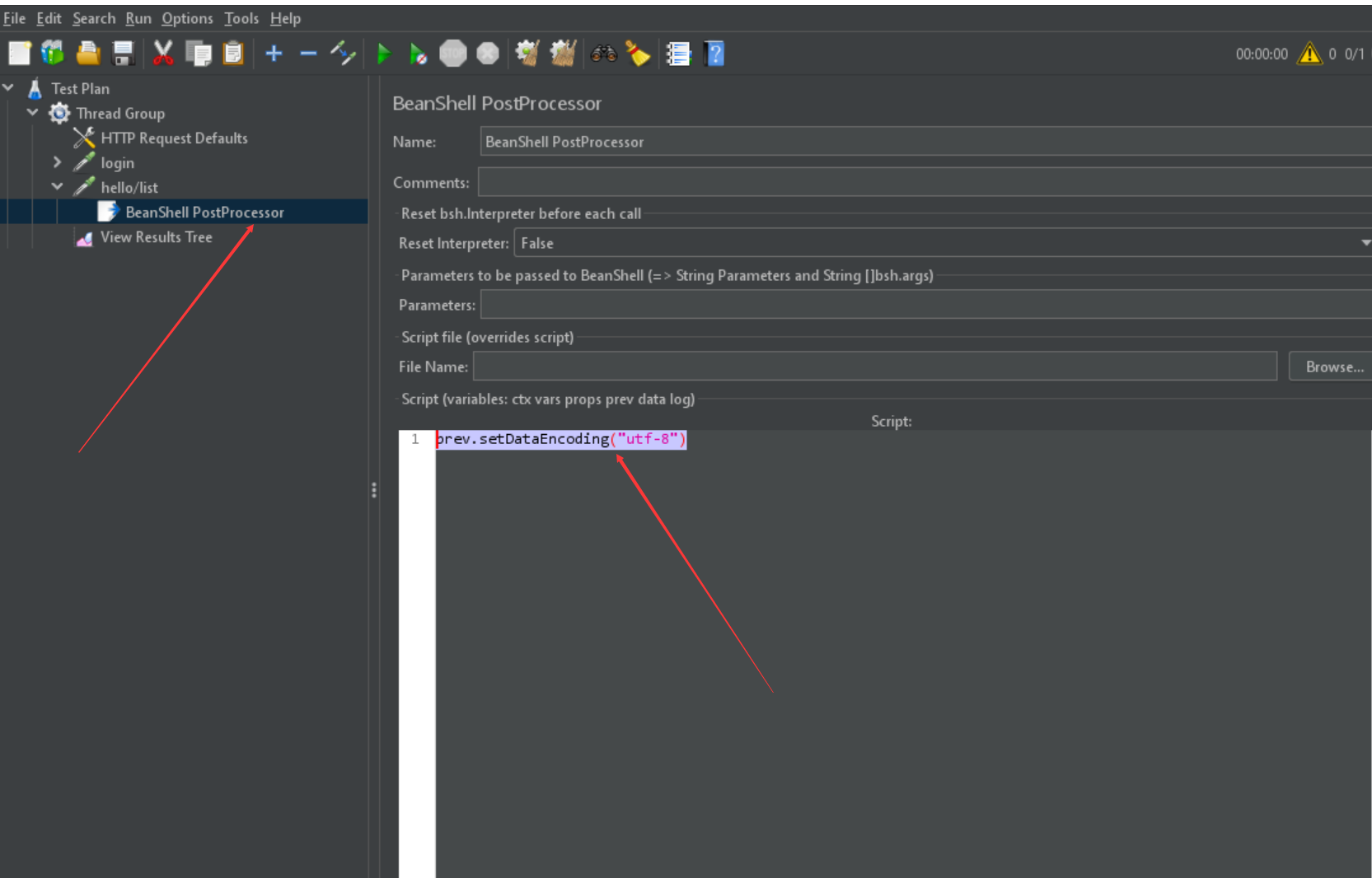This screenshot has height=878, width=1372.
Task: Save the test plan with floppy icon
Action: pos(123,54)
